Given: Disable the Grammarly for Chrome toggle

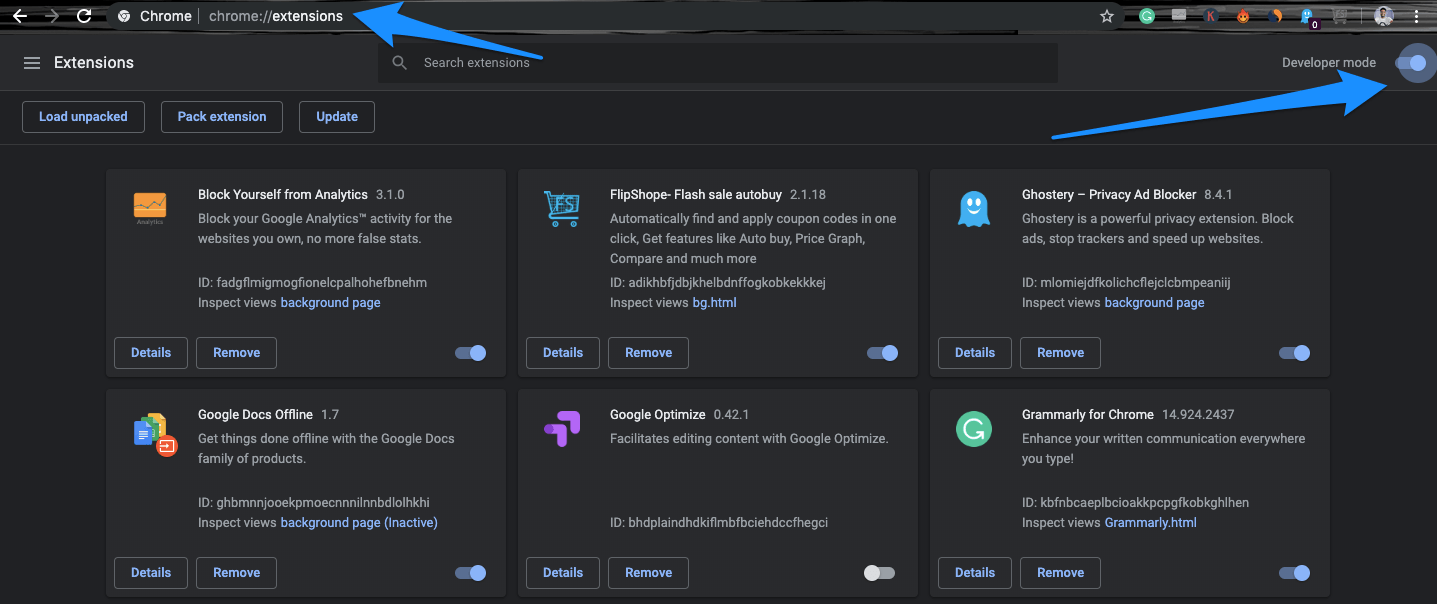Looking at the screenshot, I should coord(1294,573).
